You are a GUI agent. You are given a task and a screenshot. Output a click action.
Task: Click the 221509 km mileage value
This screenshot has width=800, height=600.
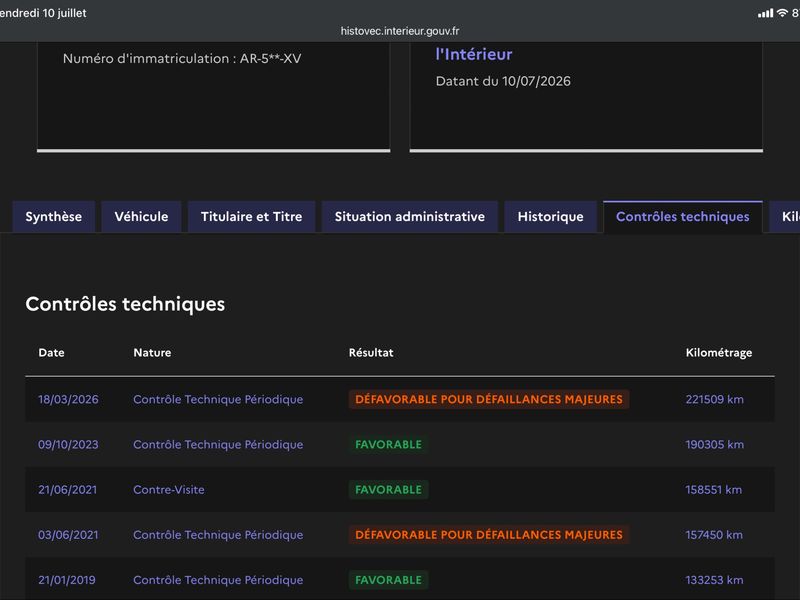tap(714, 399)
